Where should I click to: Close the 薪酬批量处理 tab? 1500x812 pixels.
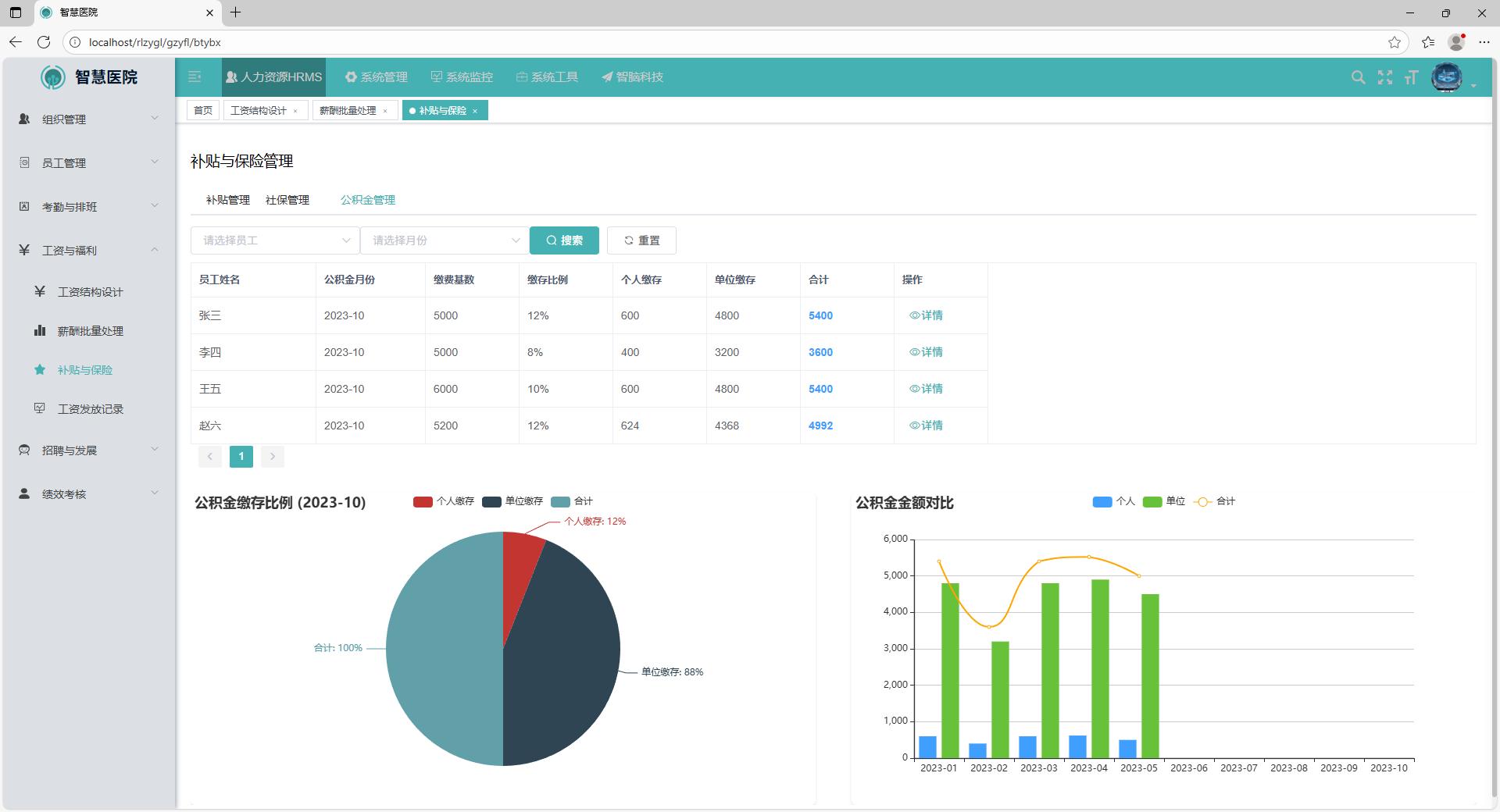coord(385,111)
